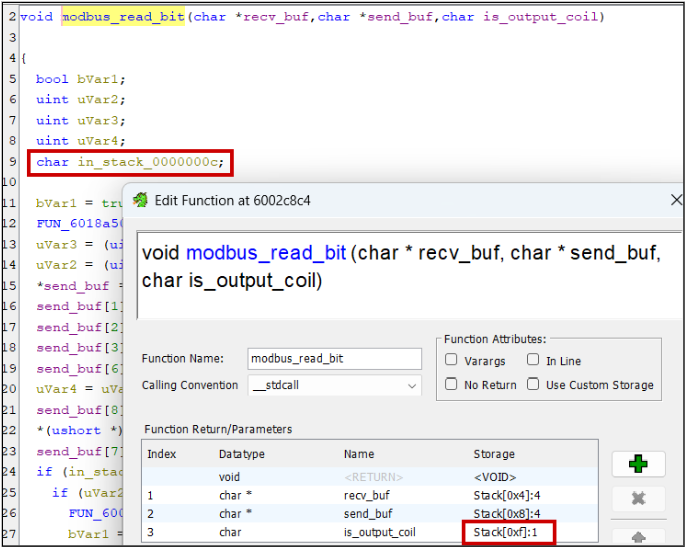Select the send_buf parameter row

[x=370, y=515]
